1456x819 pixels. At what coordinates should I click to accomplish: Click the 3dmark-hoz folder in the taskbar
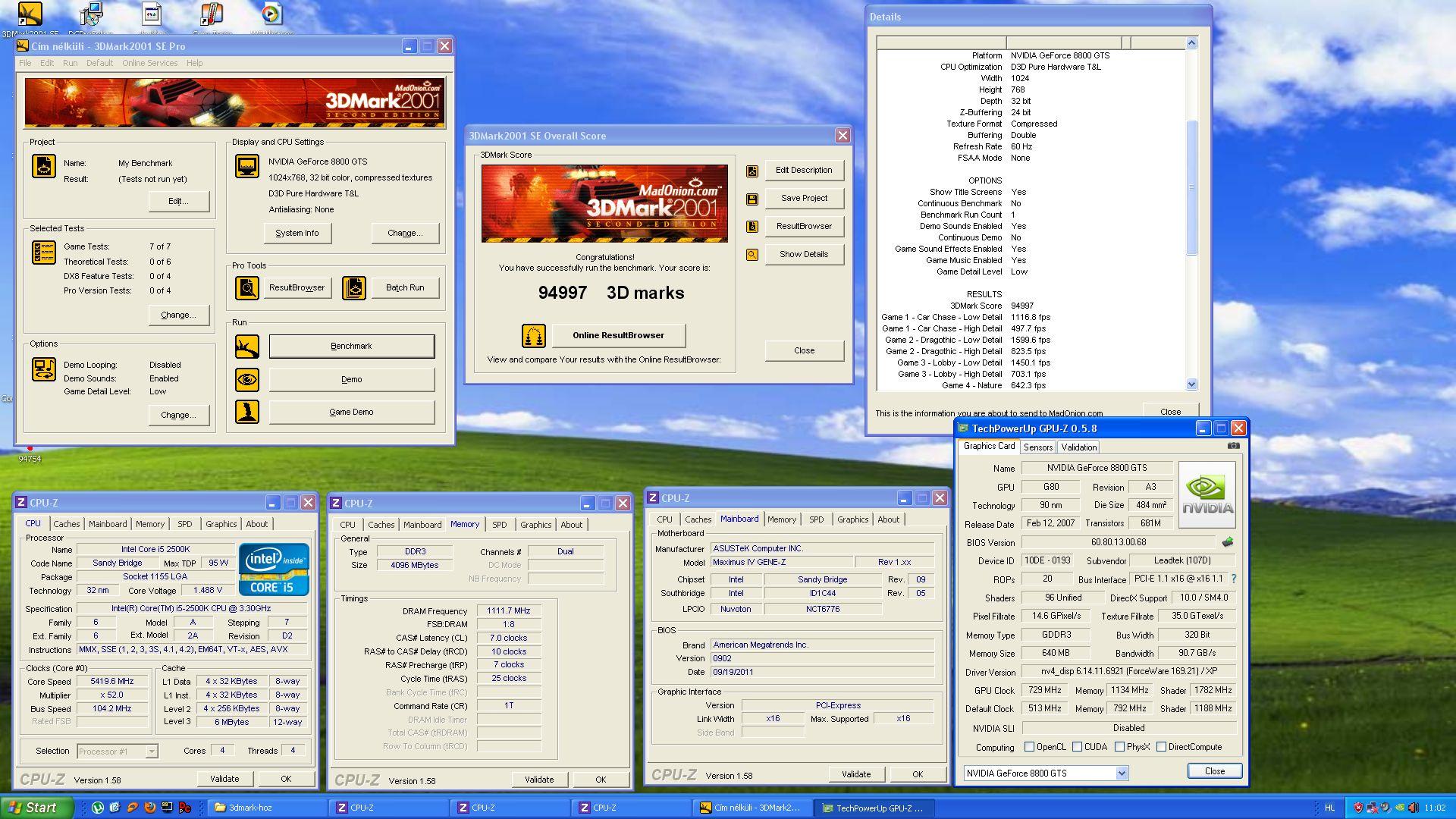pos(268,808)
